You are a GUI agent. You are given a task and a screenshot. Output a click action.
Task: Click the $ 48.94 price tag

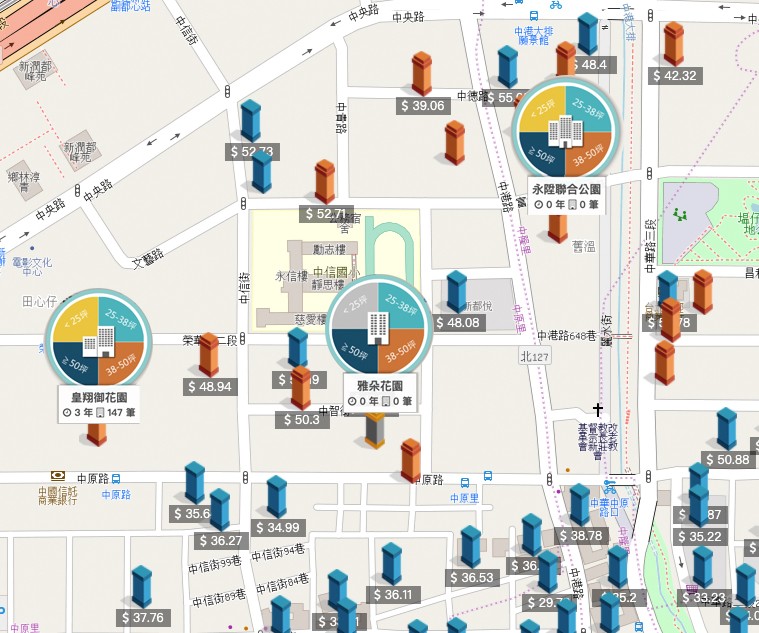[x=211, y=387]
